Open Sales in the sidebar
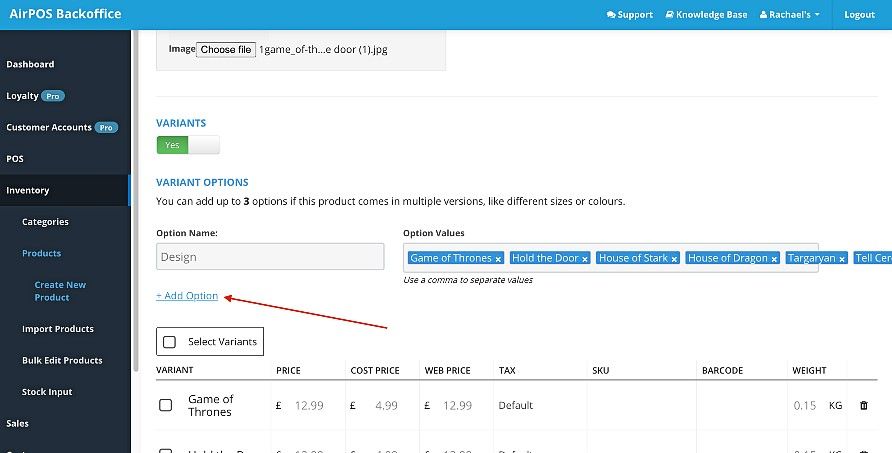The image size is (892, 453). 17,423
